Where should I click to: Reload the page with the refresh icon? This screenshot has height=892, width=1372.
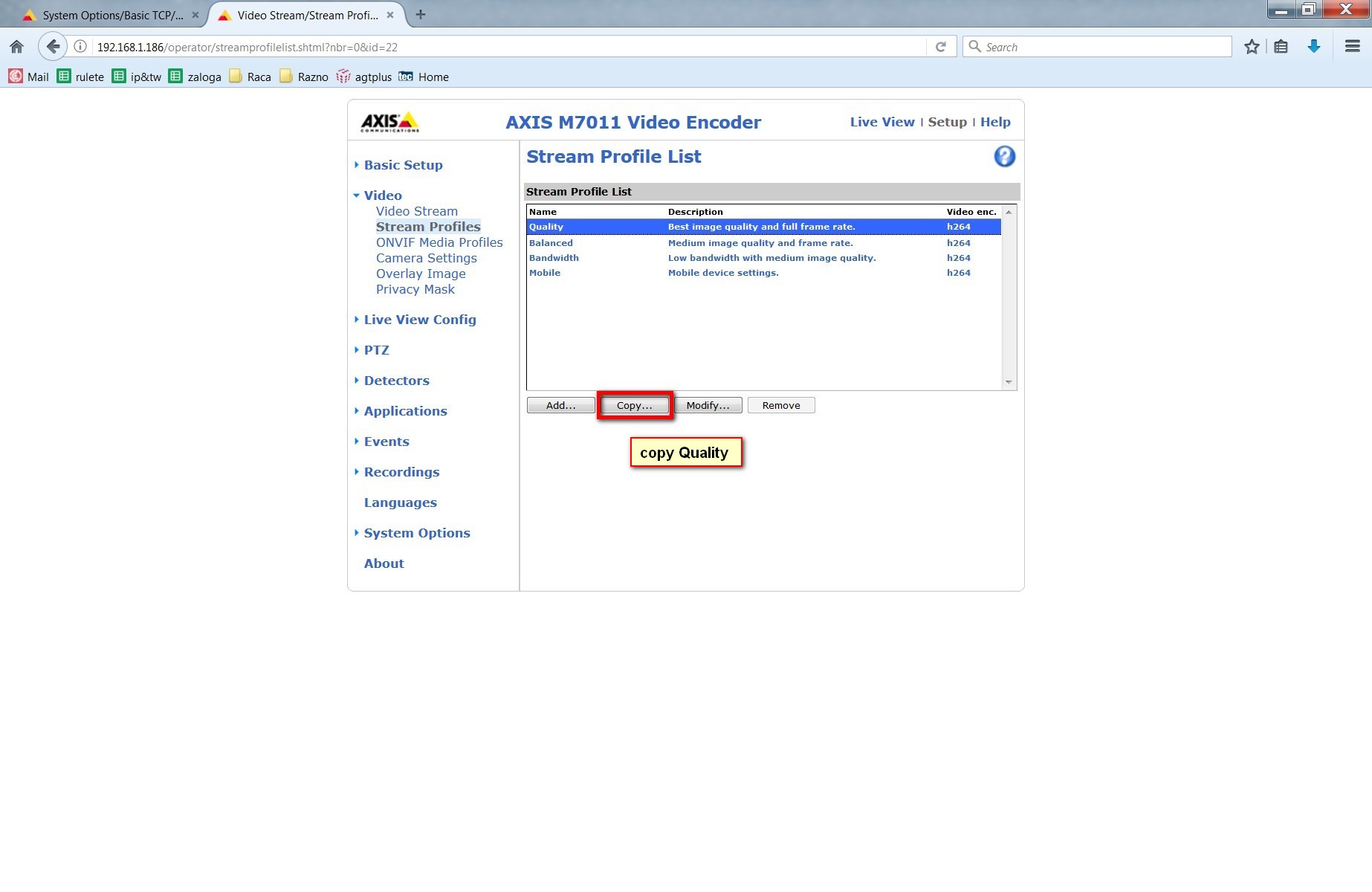(x=940, y=47)
